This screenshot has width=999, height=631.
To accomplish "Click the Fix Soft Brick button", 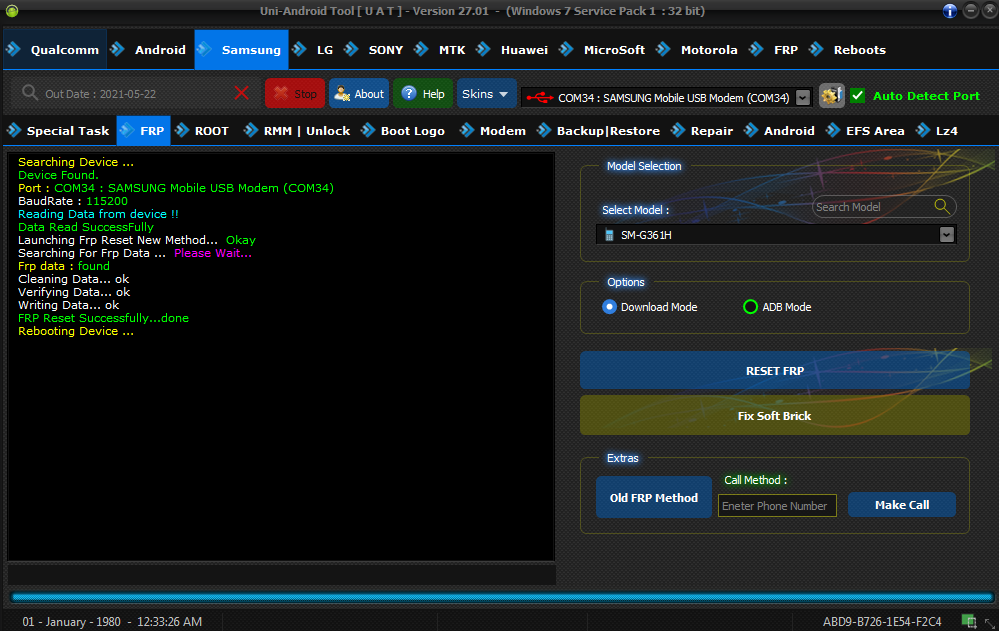I will (775, 416).
